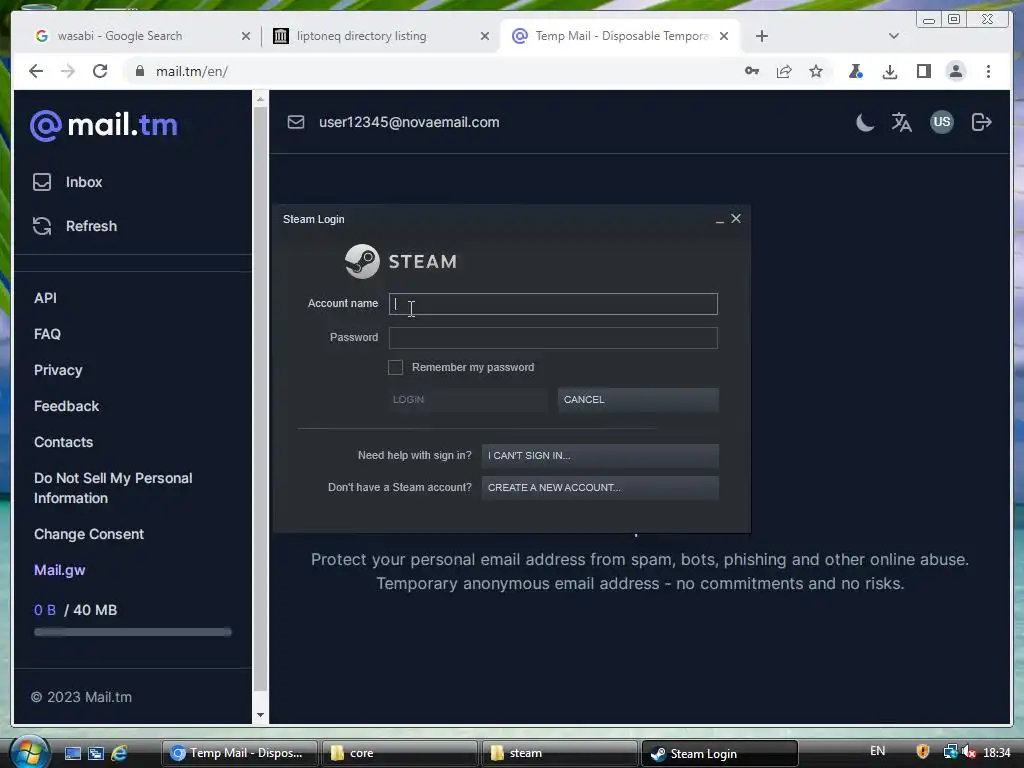Reload the mail.tm page
This screenshot has height=768, width=1024.
pos(100,71)
